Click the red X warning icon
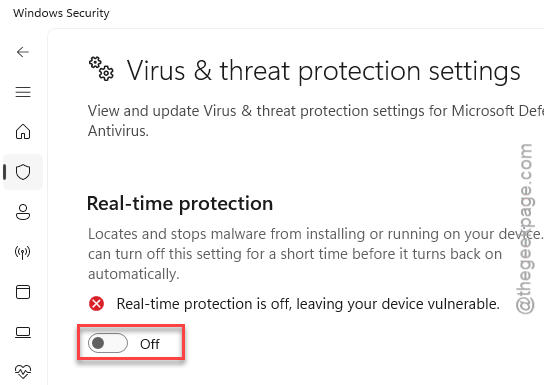Image resolution: width=544 pixels, height=385 pixels. (96, 304)
